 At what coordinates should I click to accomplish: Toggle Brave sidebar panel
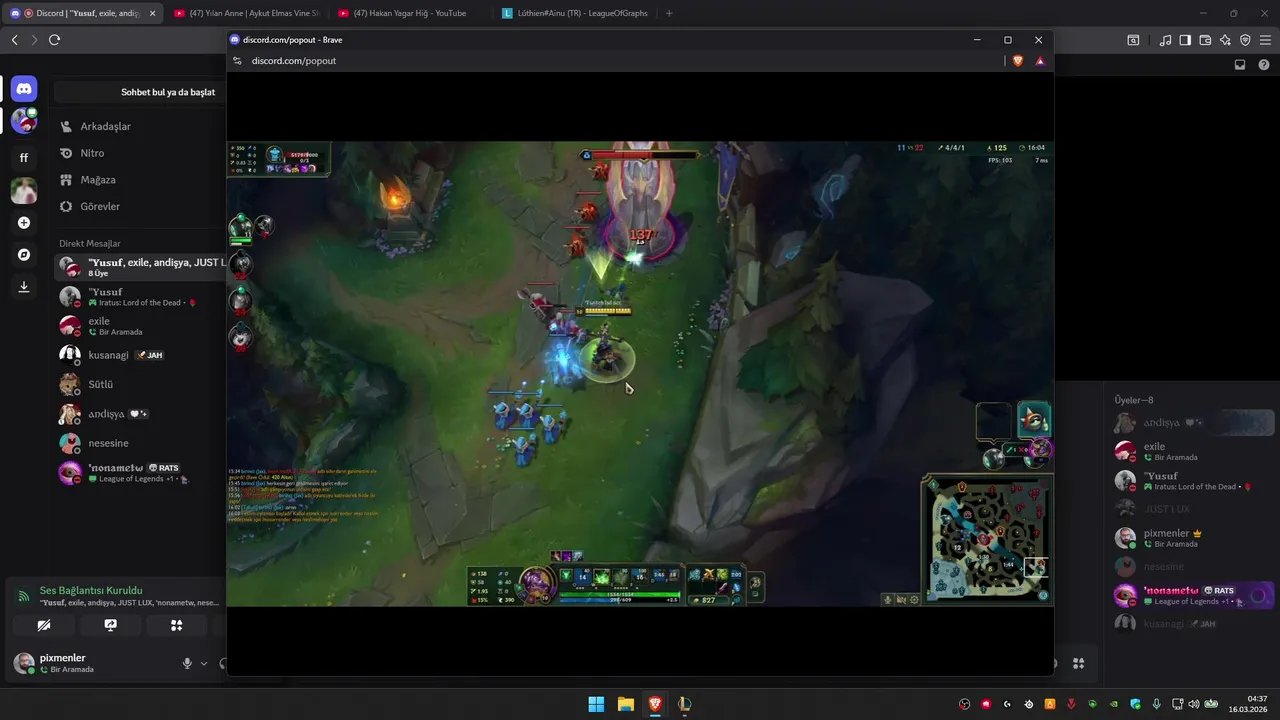pyautogui.click(x=1185, y=40)
